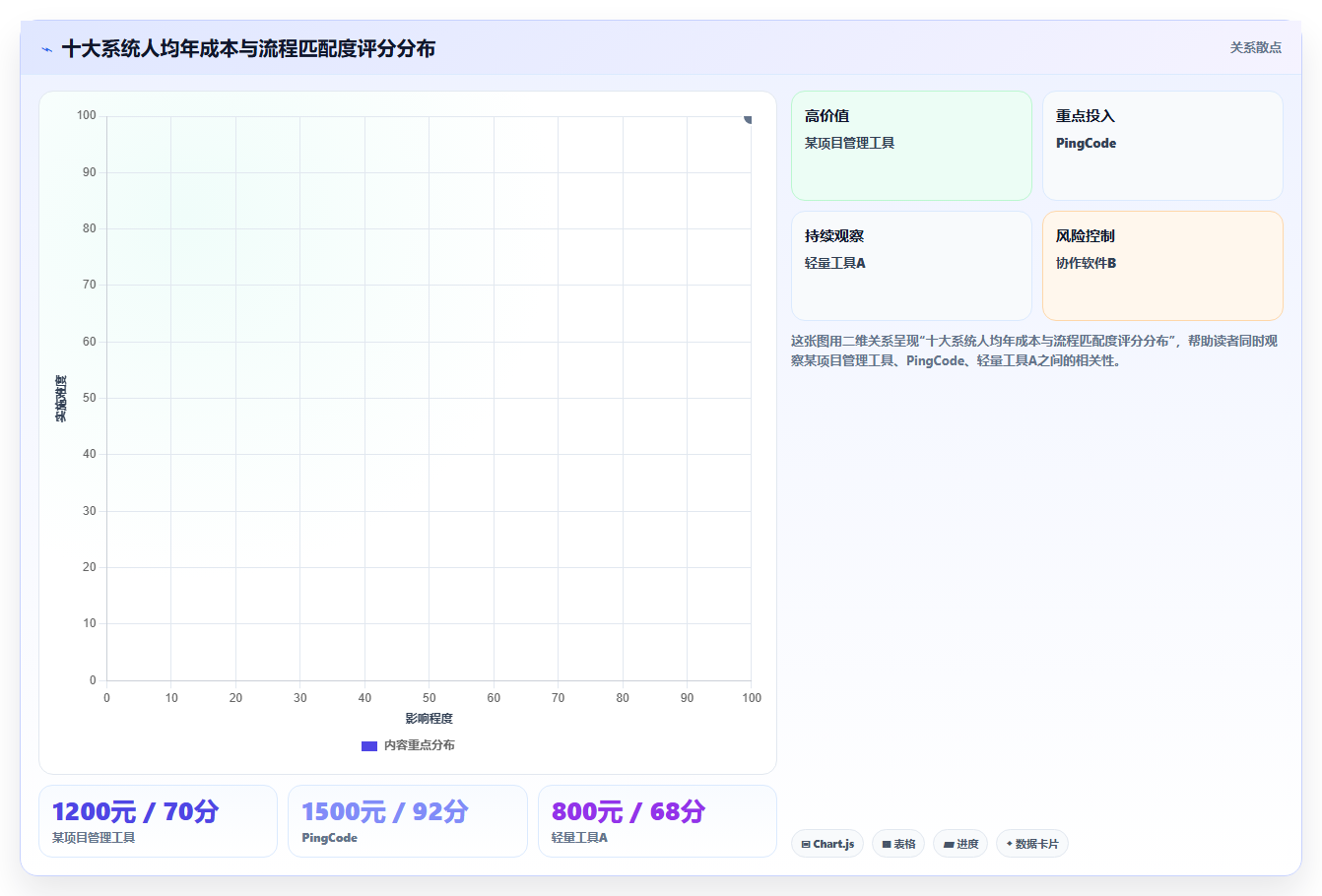Open the 高价值 card
This screenshot has height=896, width=1322.
click(x=911, y=146)
